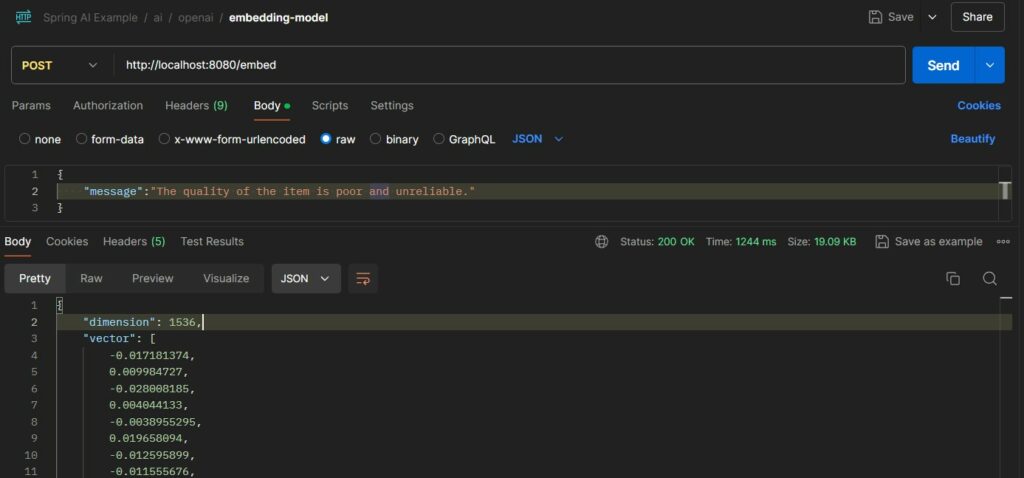Viewport: 1024px width, 478px height.
Task: Beautify the request body
Action: 972,138
